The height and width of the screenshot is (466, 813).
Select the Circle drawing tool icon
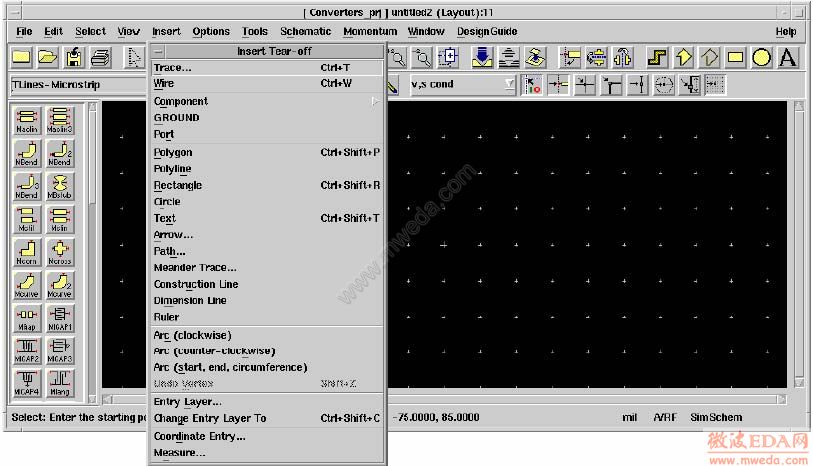(x=762, y=58)
